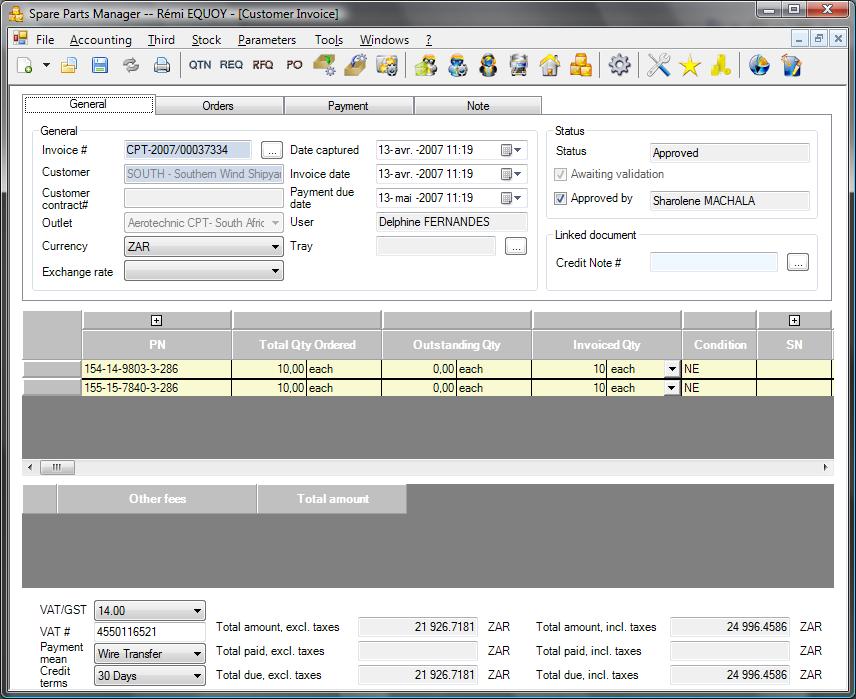Open the Payment mean dropdown
The image size is (856, 699).
(150, 654)
